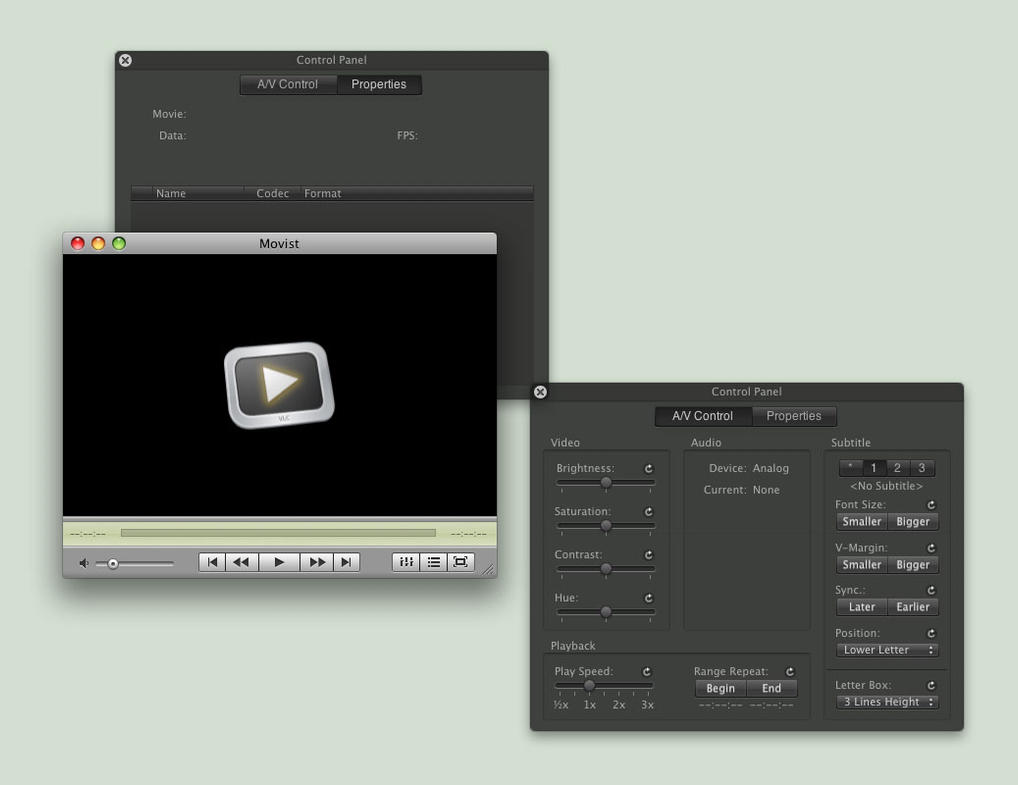The image size is (1018, 785).
Task: Click the seek bar in Movist
Action: 278,533
